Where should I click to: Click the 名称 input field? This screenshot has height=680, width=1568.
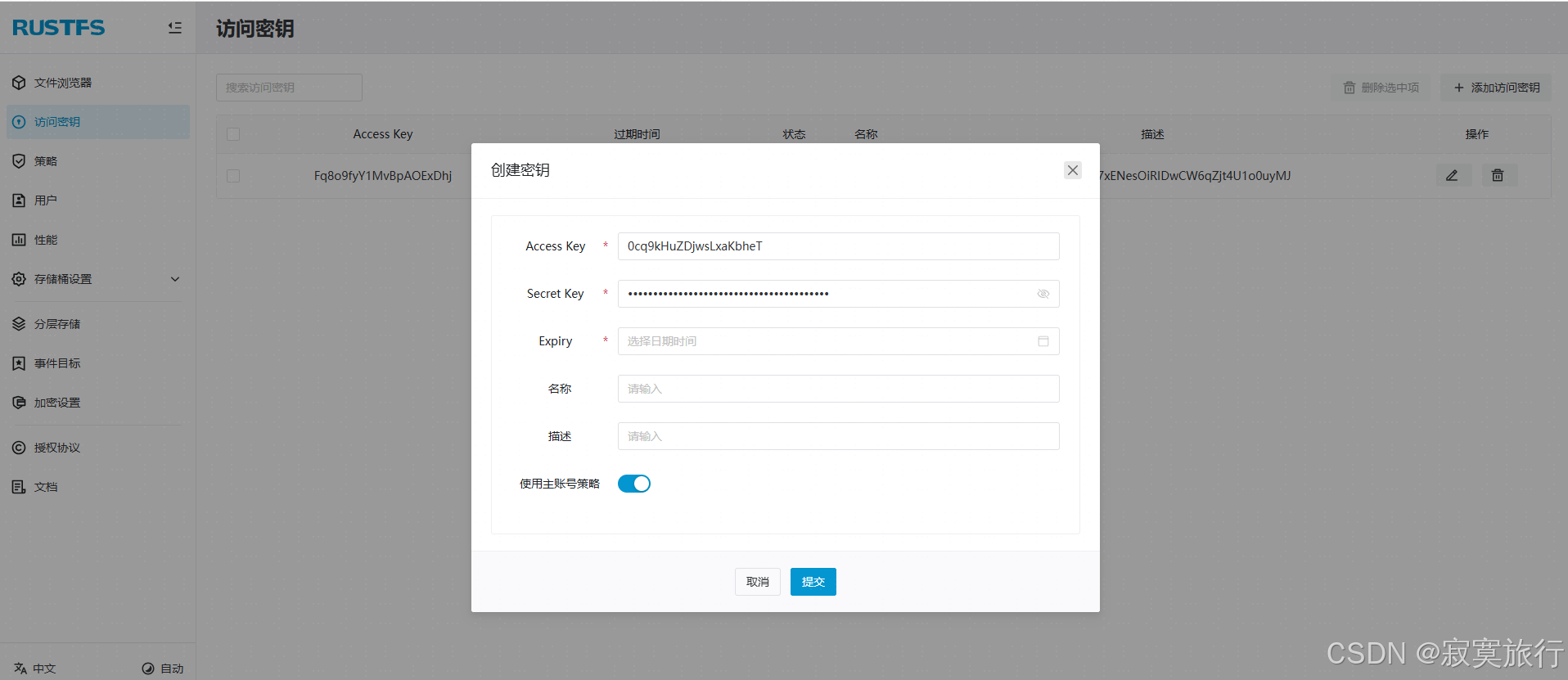pyautogui.click(x=838, y=389)
